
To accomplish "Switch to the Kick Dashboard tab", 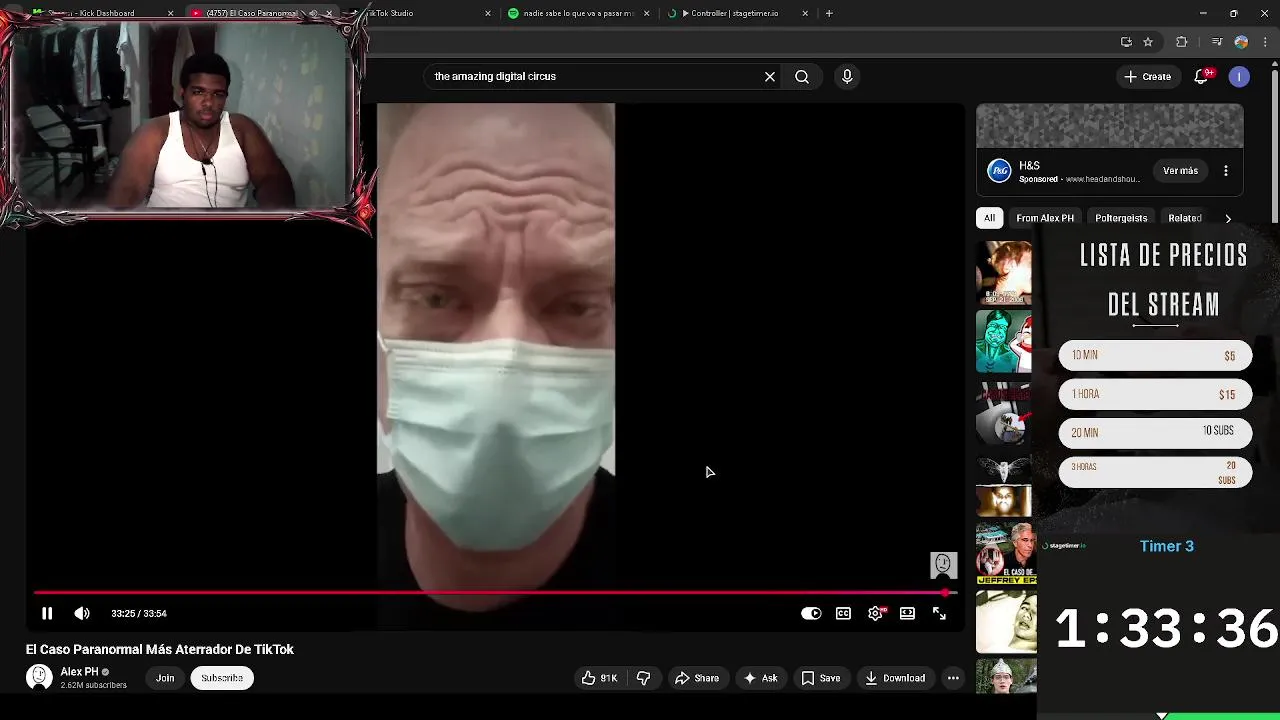I will [x=100, y=13].
